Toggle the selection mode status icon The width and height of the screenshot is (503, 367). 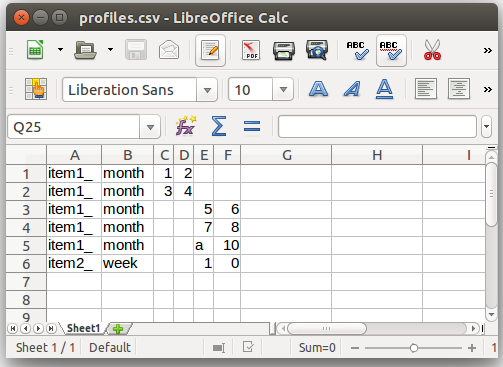(x=219, y=348)
